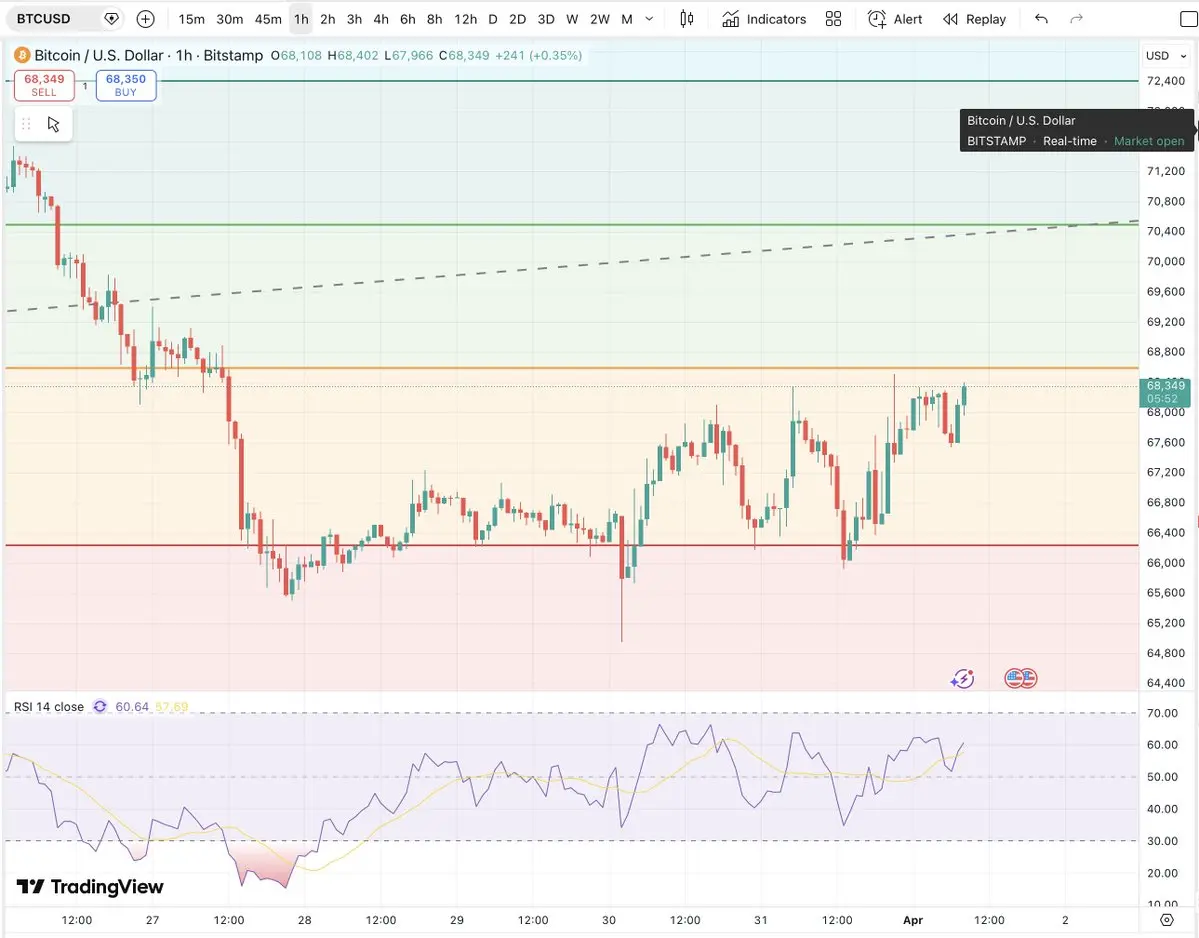
Task: Switch to the 2h interval
Action: 327,19
